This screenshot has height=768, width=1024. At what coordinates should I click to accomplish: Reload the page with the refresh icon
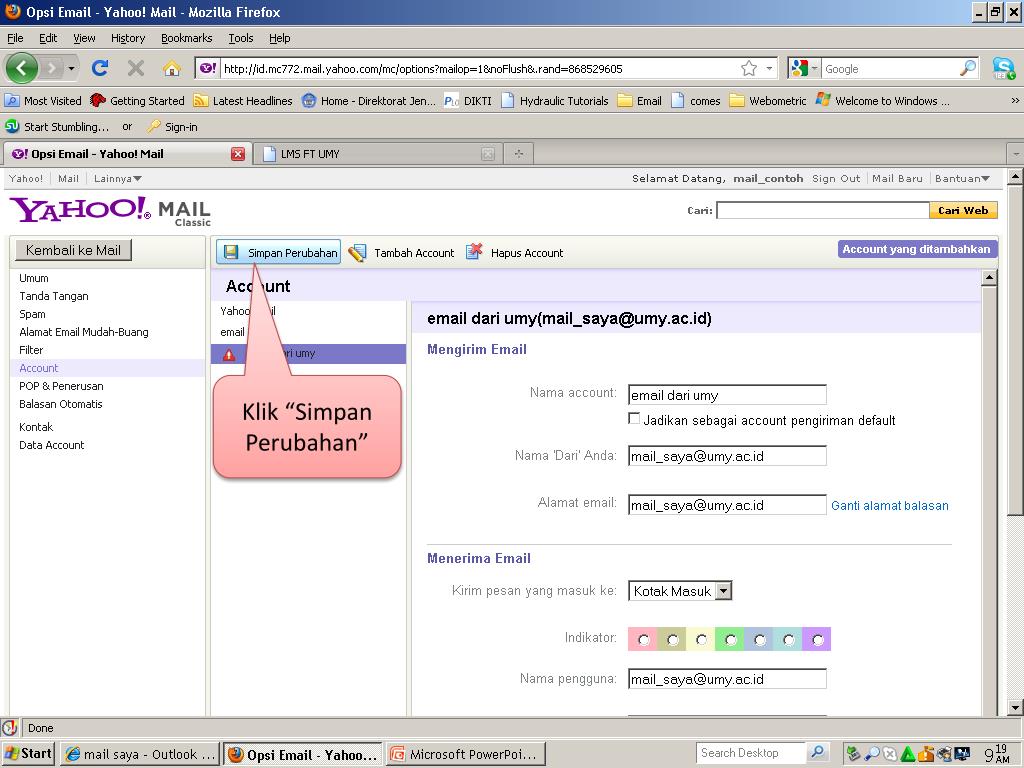pos(100,68)
